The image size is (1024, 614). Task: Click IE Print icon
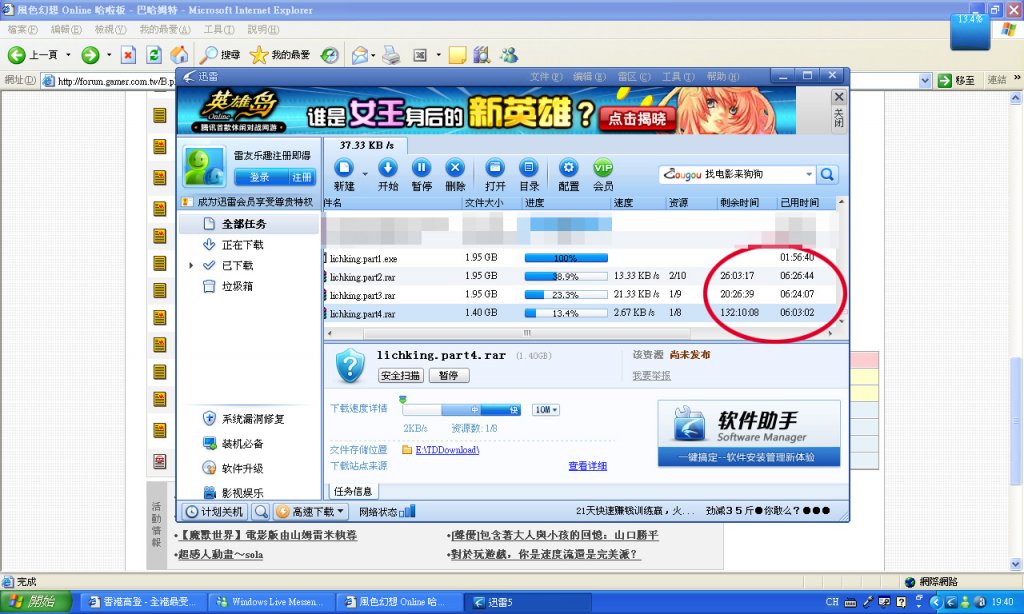(391, 55)
